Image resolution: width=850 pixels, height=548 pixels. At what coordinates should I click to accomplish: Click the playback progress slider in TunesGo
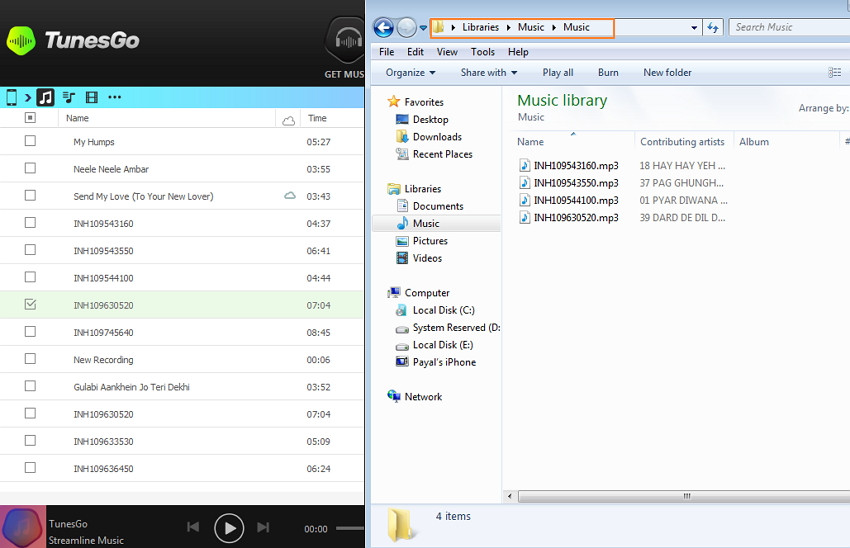point(350,528)
